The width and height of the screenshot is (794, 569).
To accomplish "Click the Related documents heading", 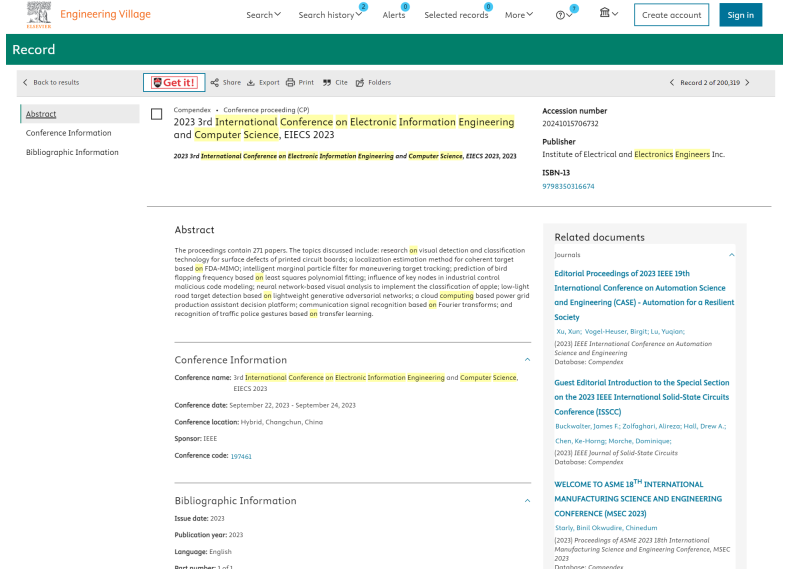I will pyautogui.click(x=599, y=237).
